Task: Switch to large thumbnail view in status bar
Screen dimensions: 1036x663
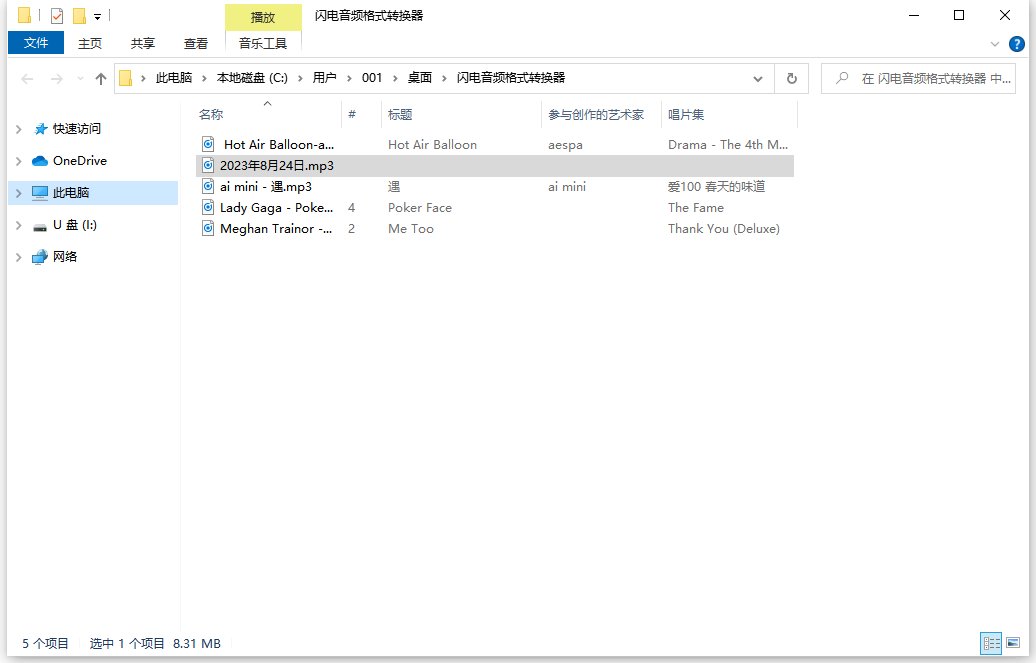Action: coord(1014,643)
